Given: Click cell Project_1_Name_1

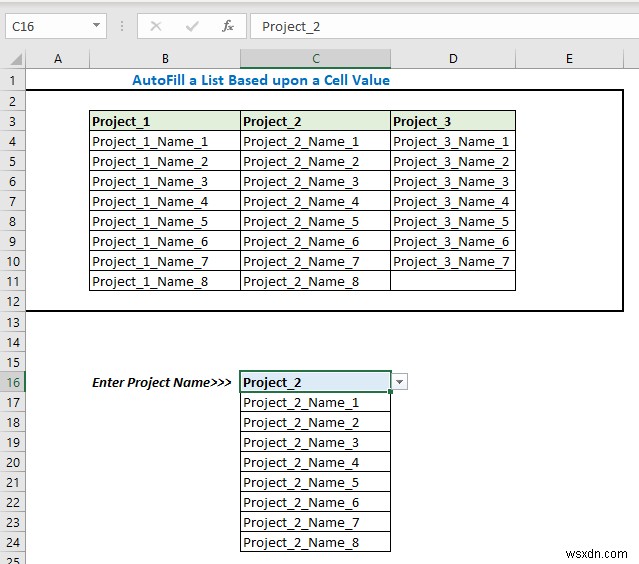Looking at the screenshot, I should pyautogui.click(x=165, y=141).
